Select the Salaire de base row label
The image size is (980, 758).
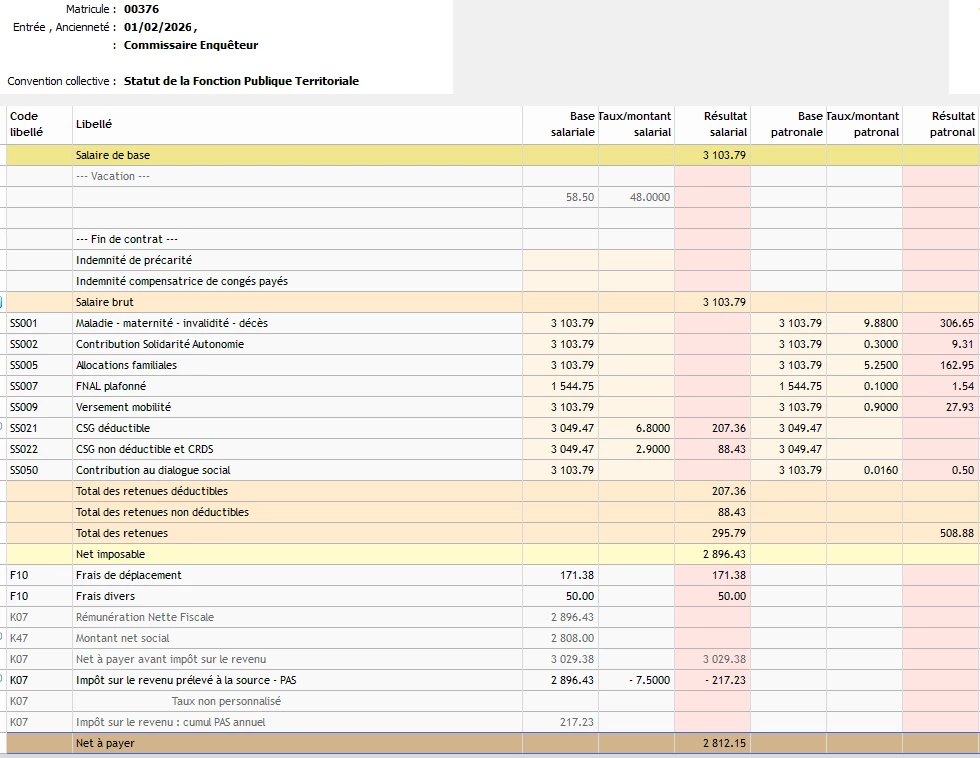click(x=113, y=155)
